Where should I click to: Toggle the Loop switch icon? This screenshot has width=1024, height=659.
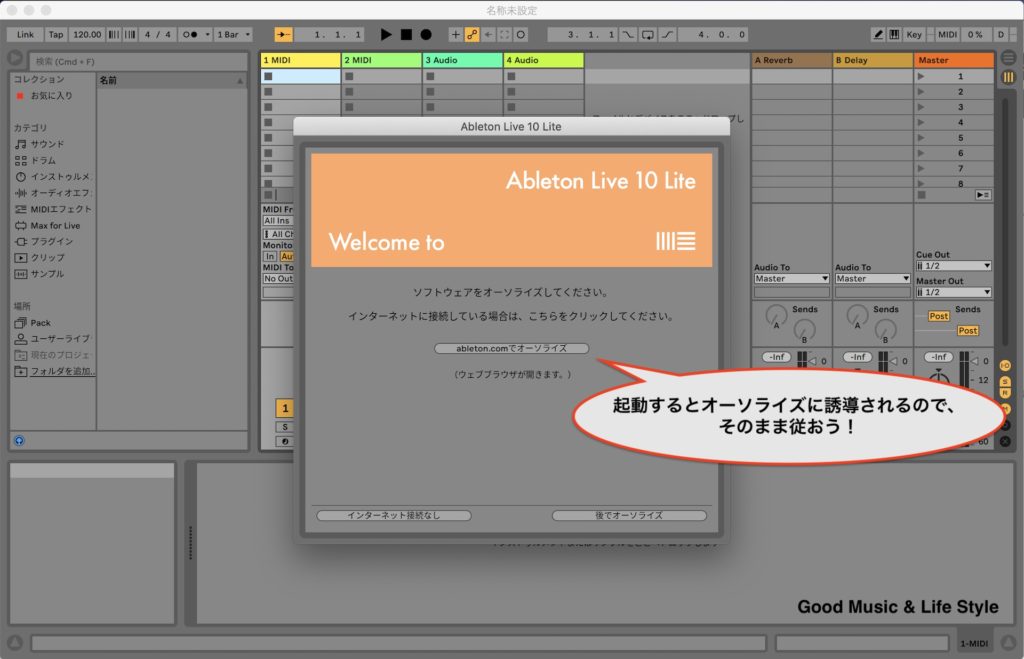coord(648,35)
